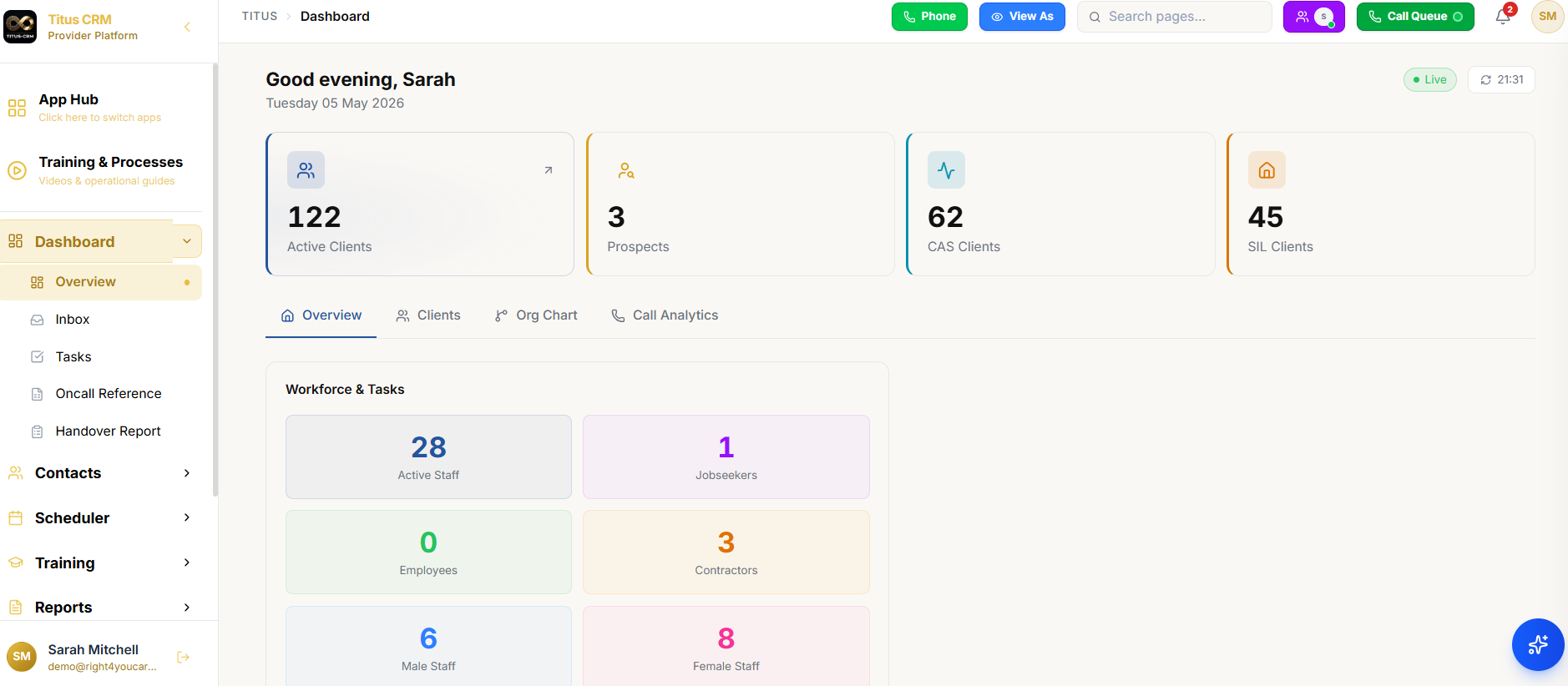Open the 0 Employees tile
The height and width of the screenshot is (686, 1568).
(x=428, y=552)
